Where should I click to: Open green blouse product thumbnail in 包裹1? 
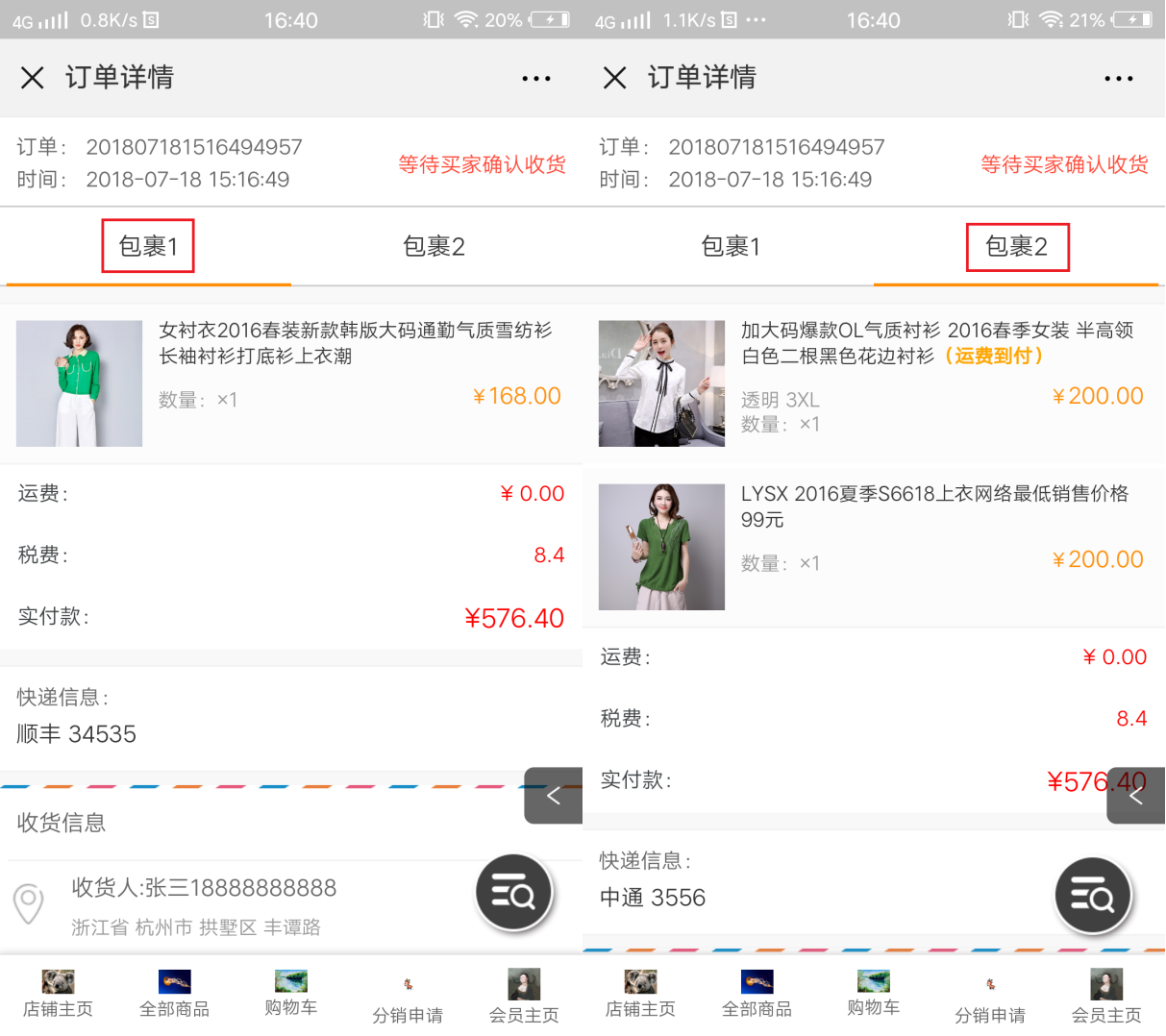pos(80,383)
